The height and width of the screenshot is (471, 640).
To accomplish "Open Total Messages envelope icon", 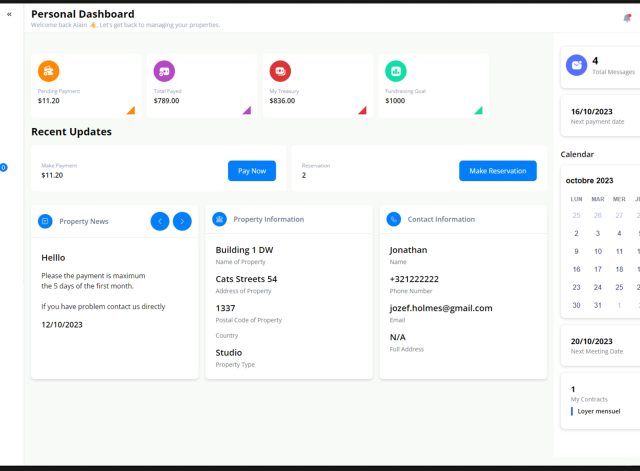I will coord(576,65).
